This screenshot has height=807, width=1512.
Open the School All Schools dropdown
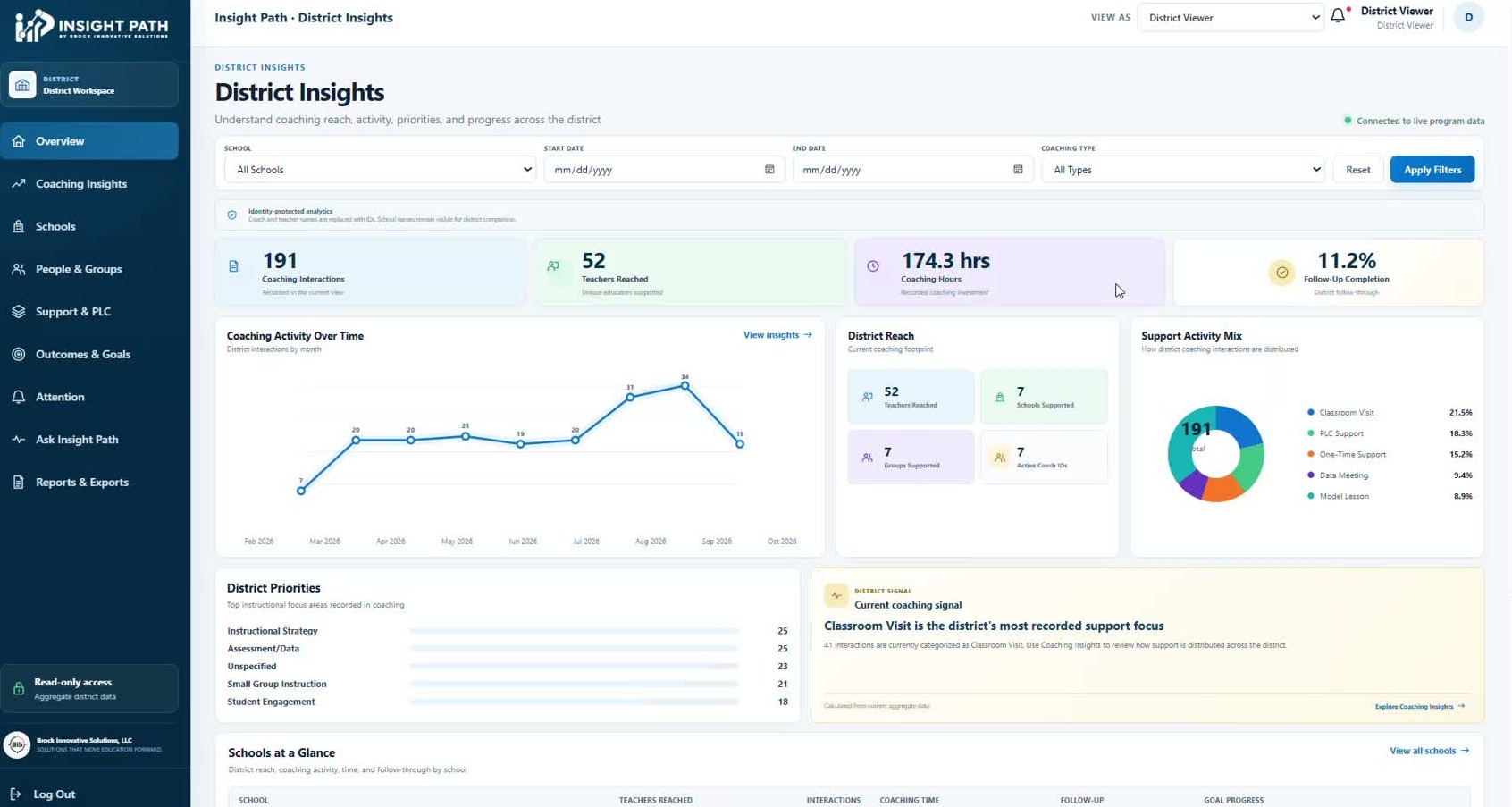click(x=380, y=170)
